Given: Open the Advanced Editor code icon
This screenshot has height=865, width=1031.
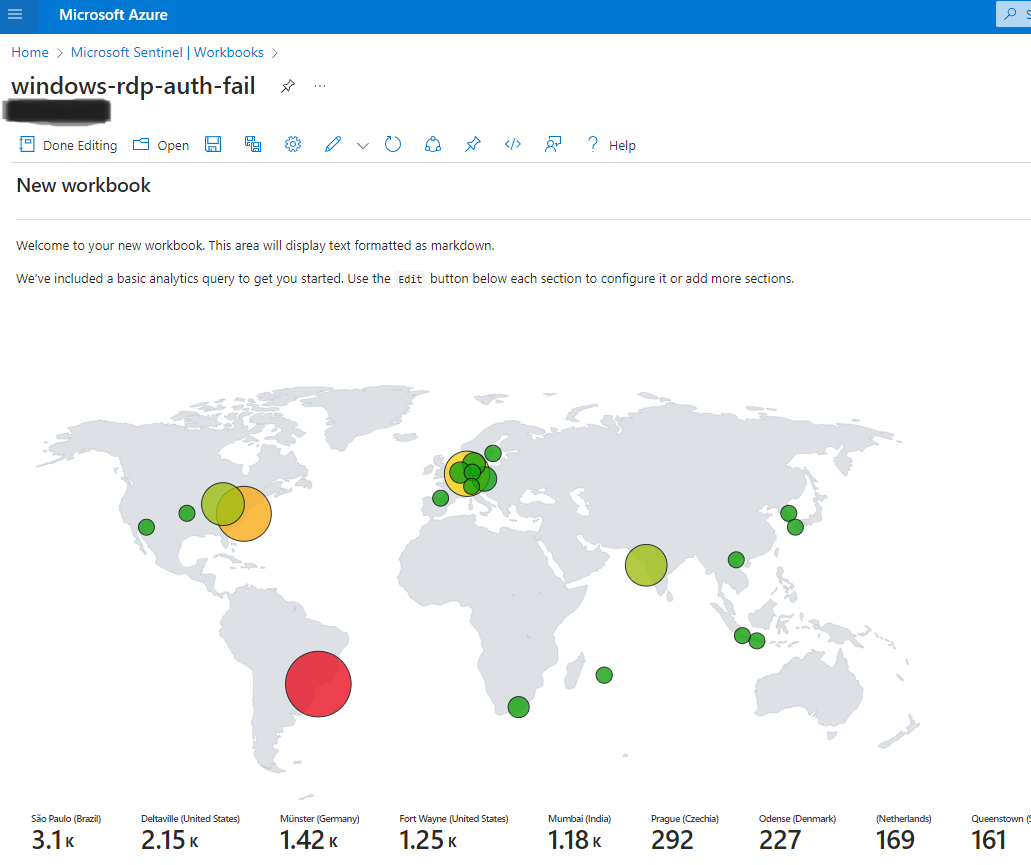Looking at the screenshot, I should coord(513,145).
